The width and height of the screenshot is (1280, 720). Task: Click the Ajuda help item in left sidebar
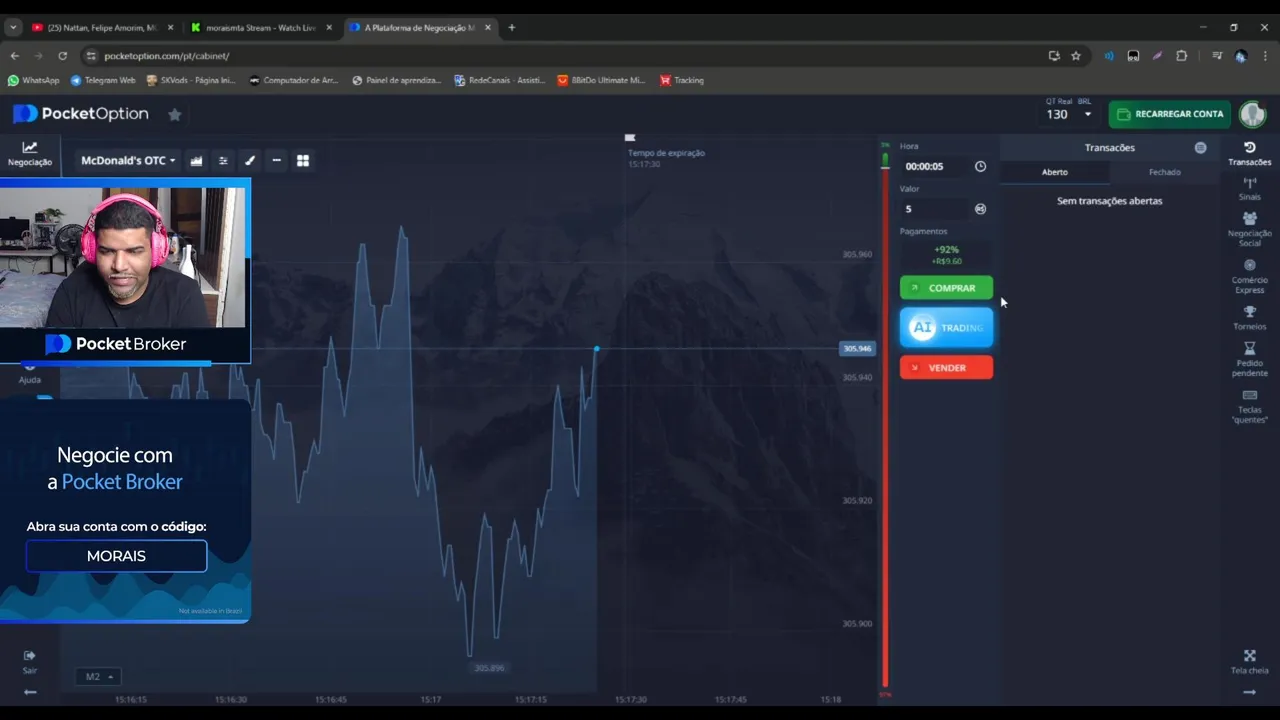(x=30, y=373)
